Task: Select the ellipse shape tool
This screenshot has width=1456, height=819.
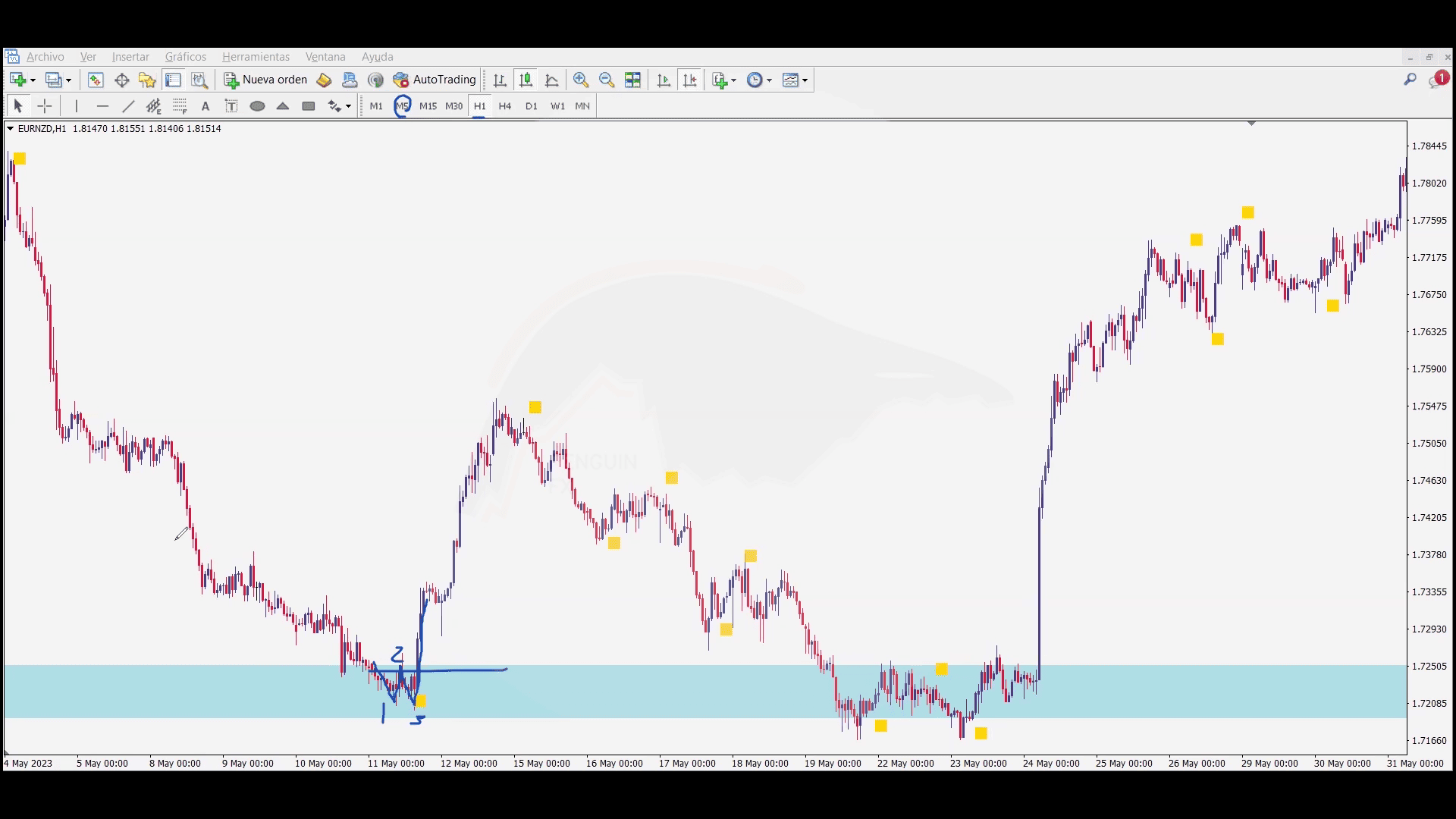Action: click(x=257, y=106)
